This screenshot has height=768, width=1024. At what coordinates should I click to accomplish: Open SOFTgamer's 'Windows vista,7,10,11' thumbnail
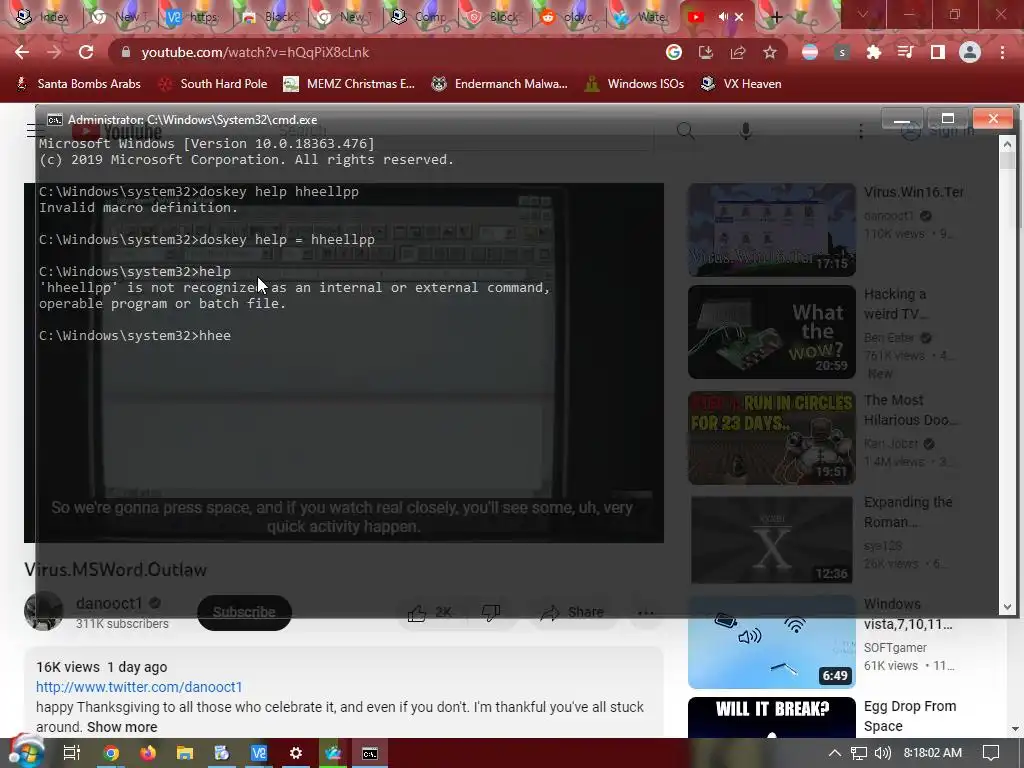coord(771,641)
